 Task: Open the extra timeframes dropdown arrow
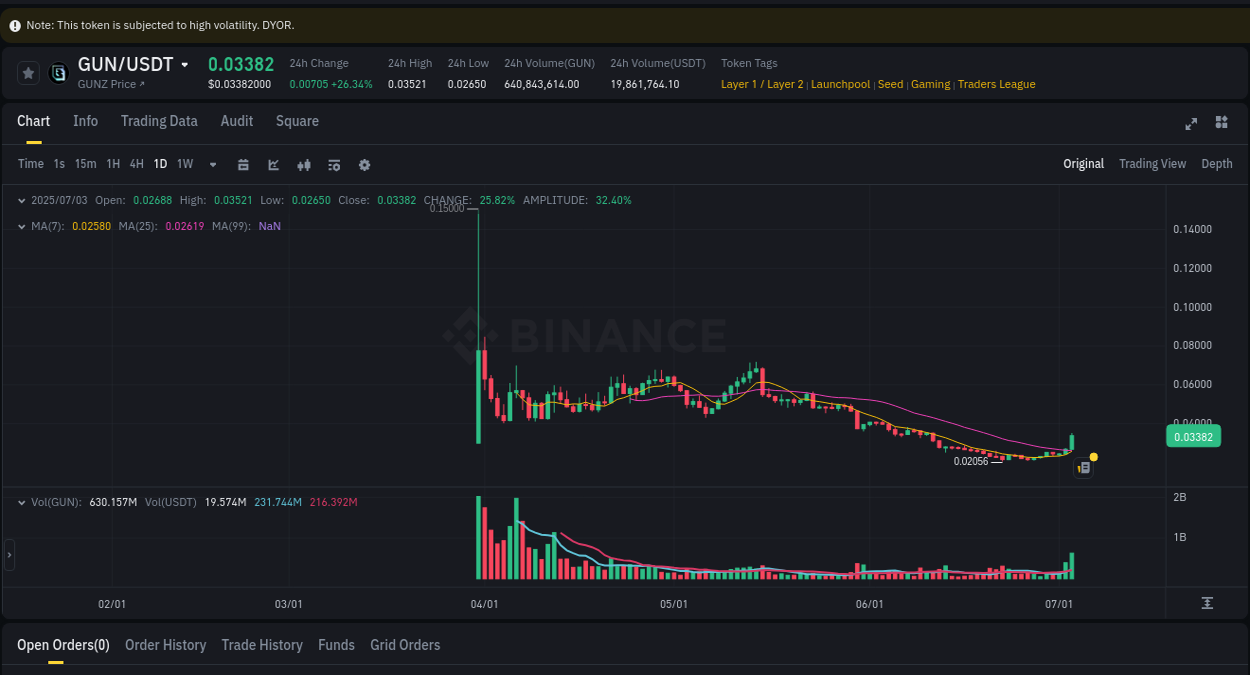click(x=212, y=164)
